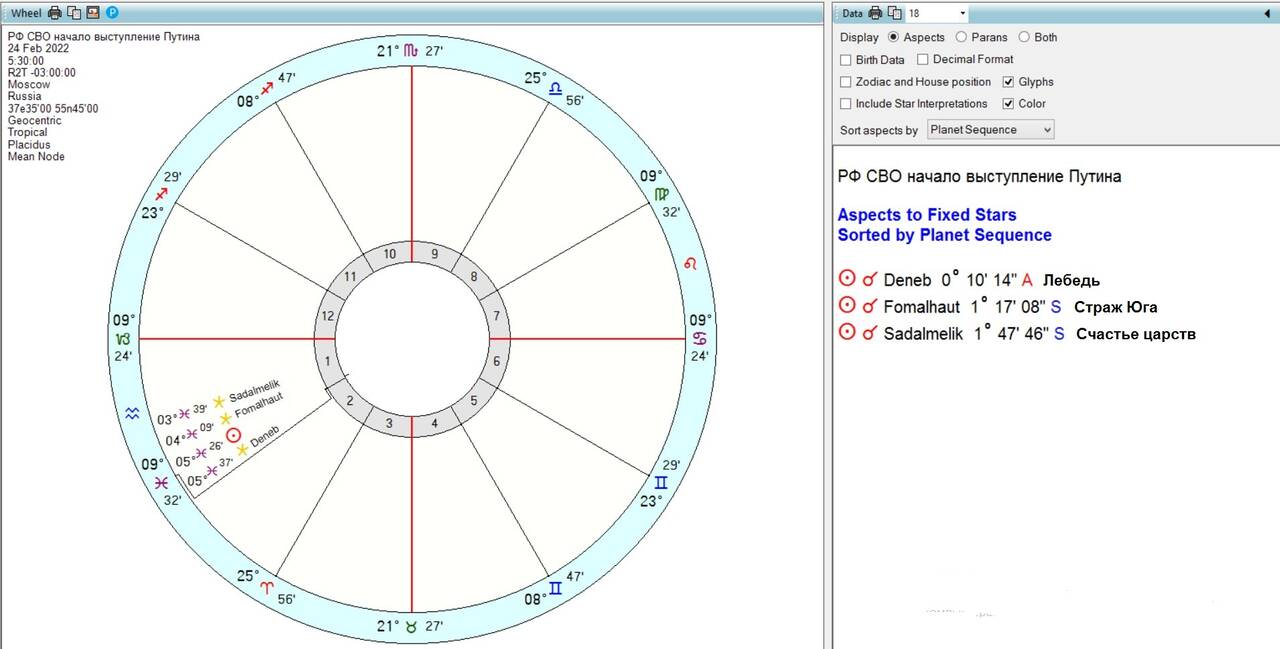Copy the Data panel contents
This screenshot has width=1280, height=649.
tap(894, 13)
